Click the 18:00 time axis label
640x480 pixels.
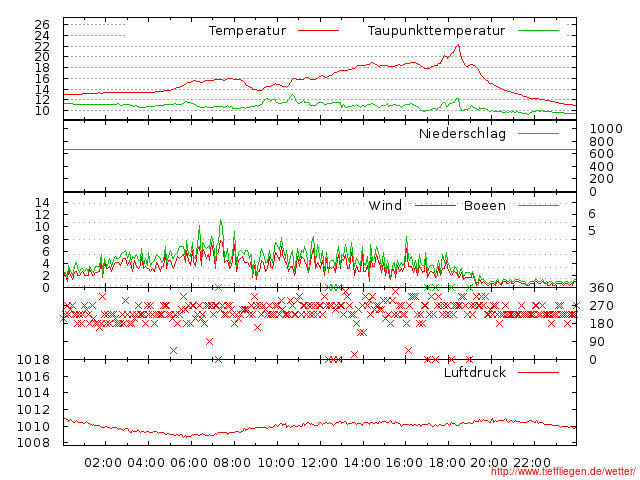pyautogui.click(x=447, y=463)
